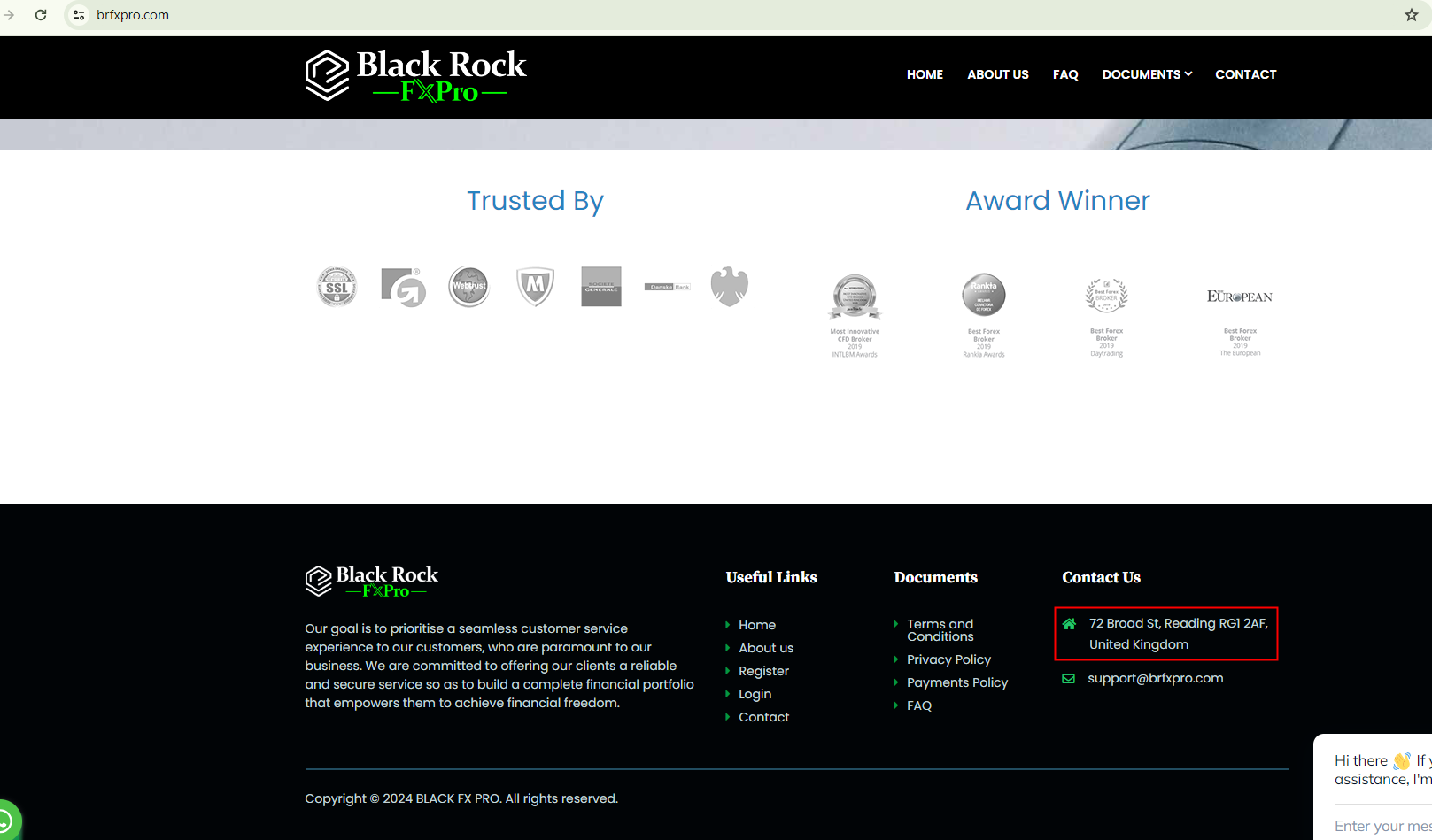This screenshot has width=1432, height=840.
Task: Click the Barclays eagle logo
Action: [x=730, y=287]
